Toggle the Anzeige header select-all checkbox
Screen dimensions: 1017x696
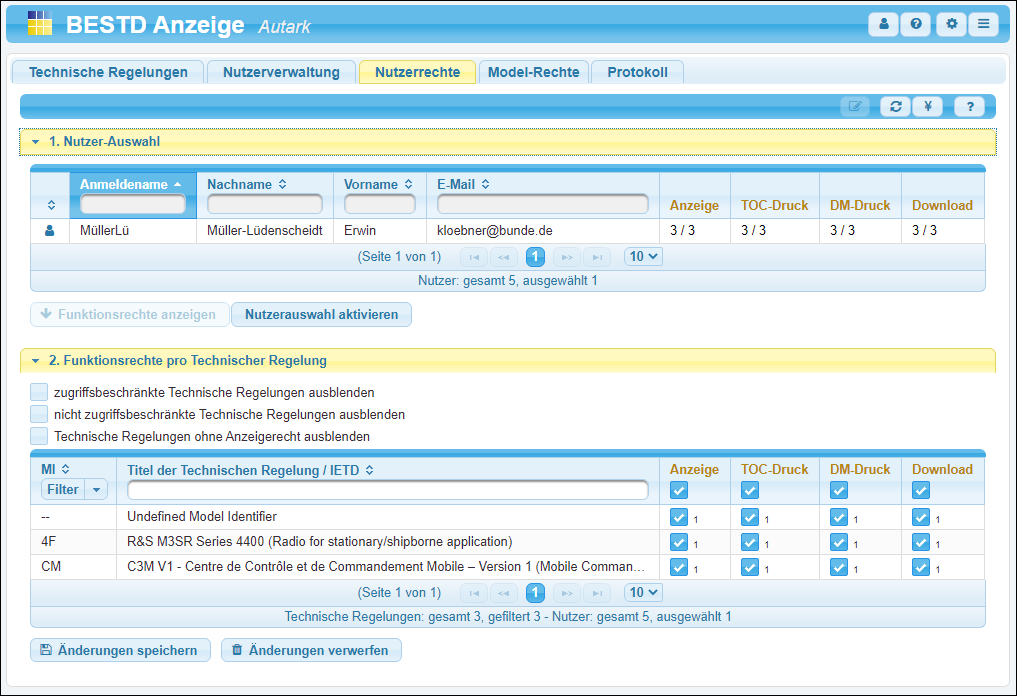point(678,490)
